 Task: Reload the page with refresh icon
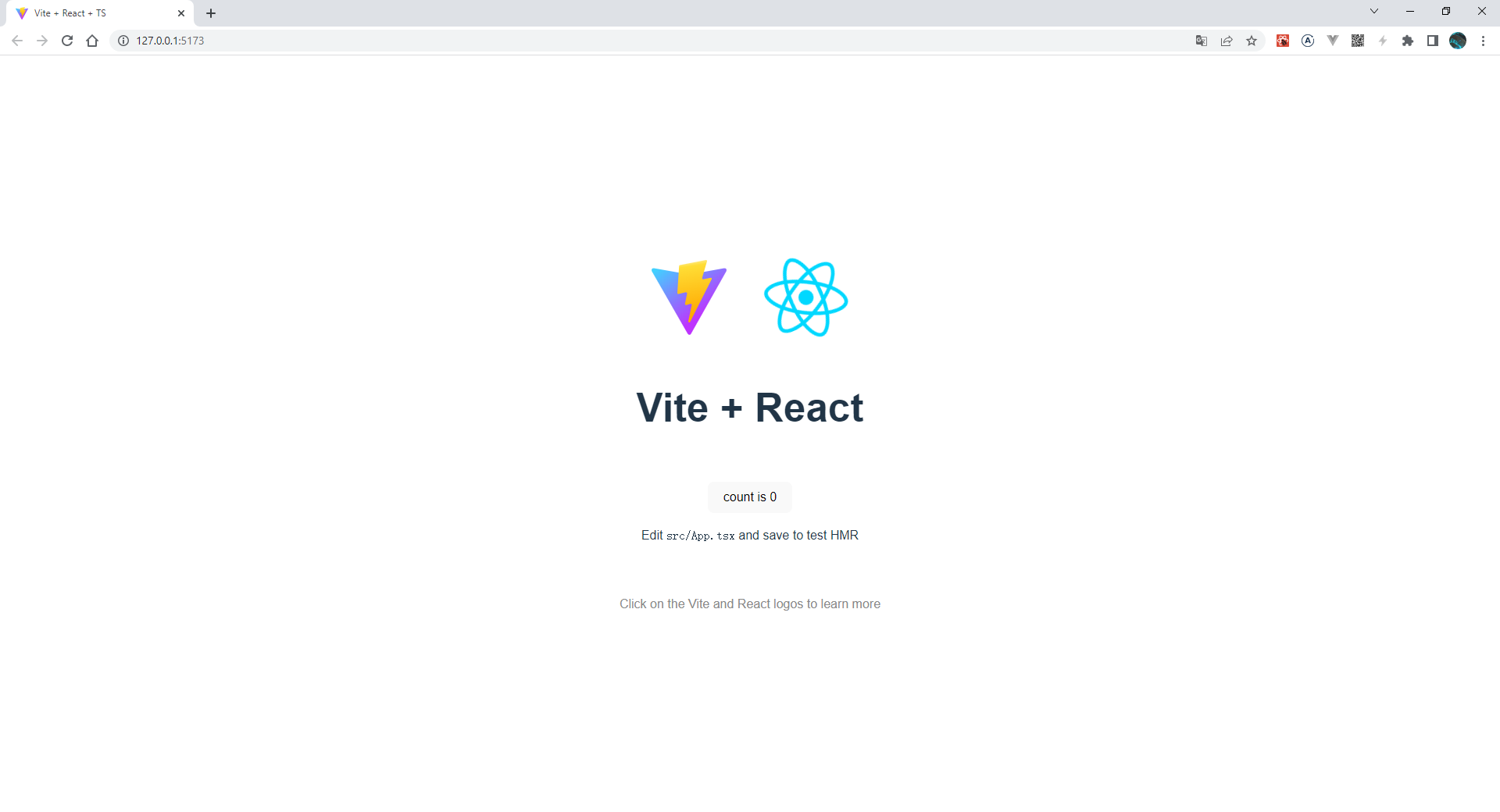pos(67,41)
